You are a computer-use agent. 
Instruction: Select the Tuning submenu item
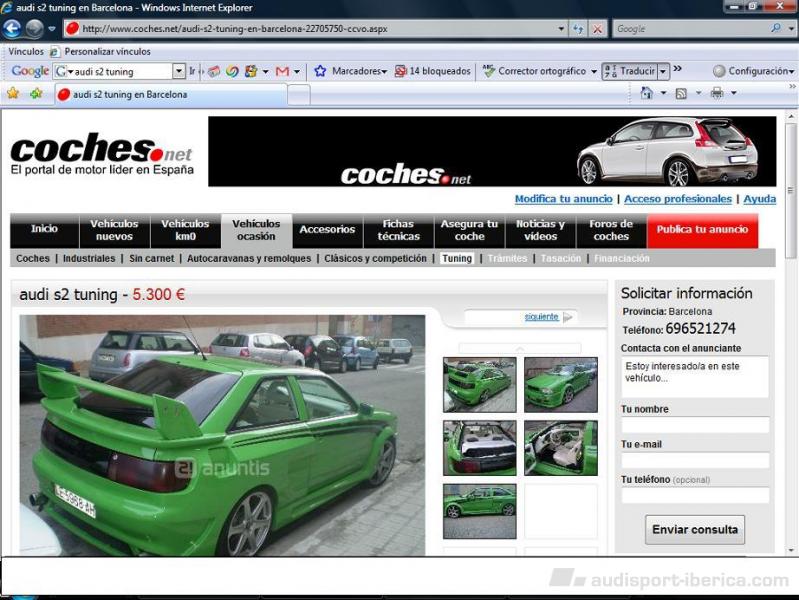[x=457, y=258]
